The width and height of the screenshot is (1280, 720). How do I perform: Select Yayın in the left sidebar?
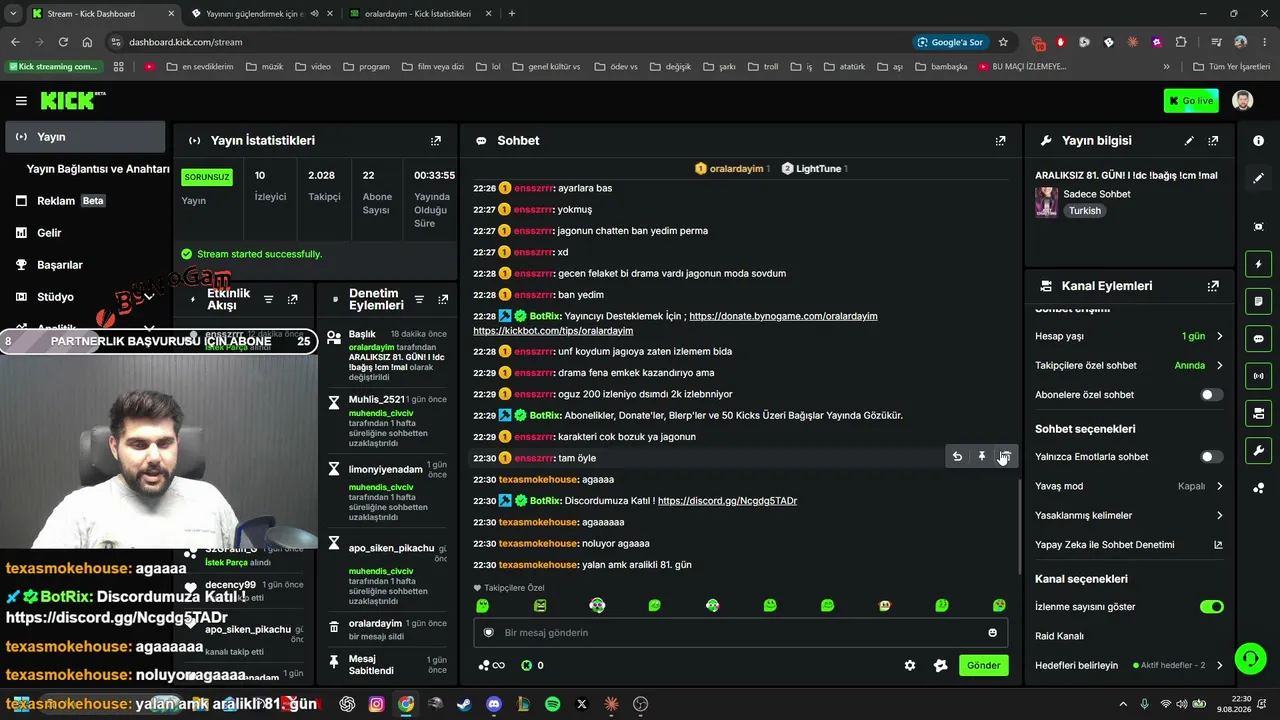pos(85,137)
